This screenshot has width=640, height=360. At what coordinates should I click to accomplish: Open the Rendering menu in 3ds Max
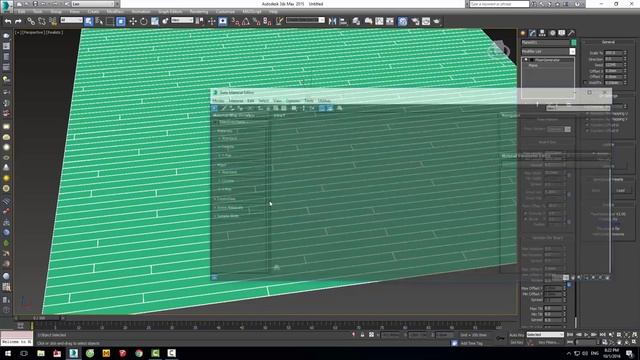199,12
